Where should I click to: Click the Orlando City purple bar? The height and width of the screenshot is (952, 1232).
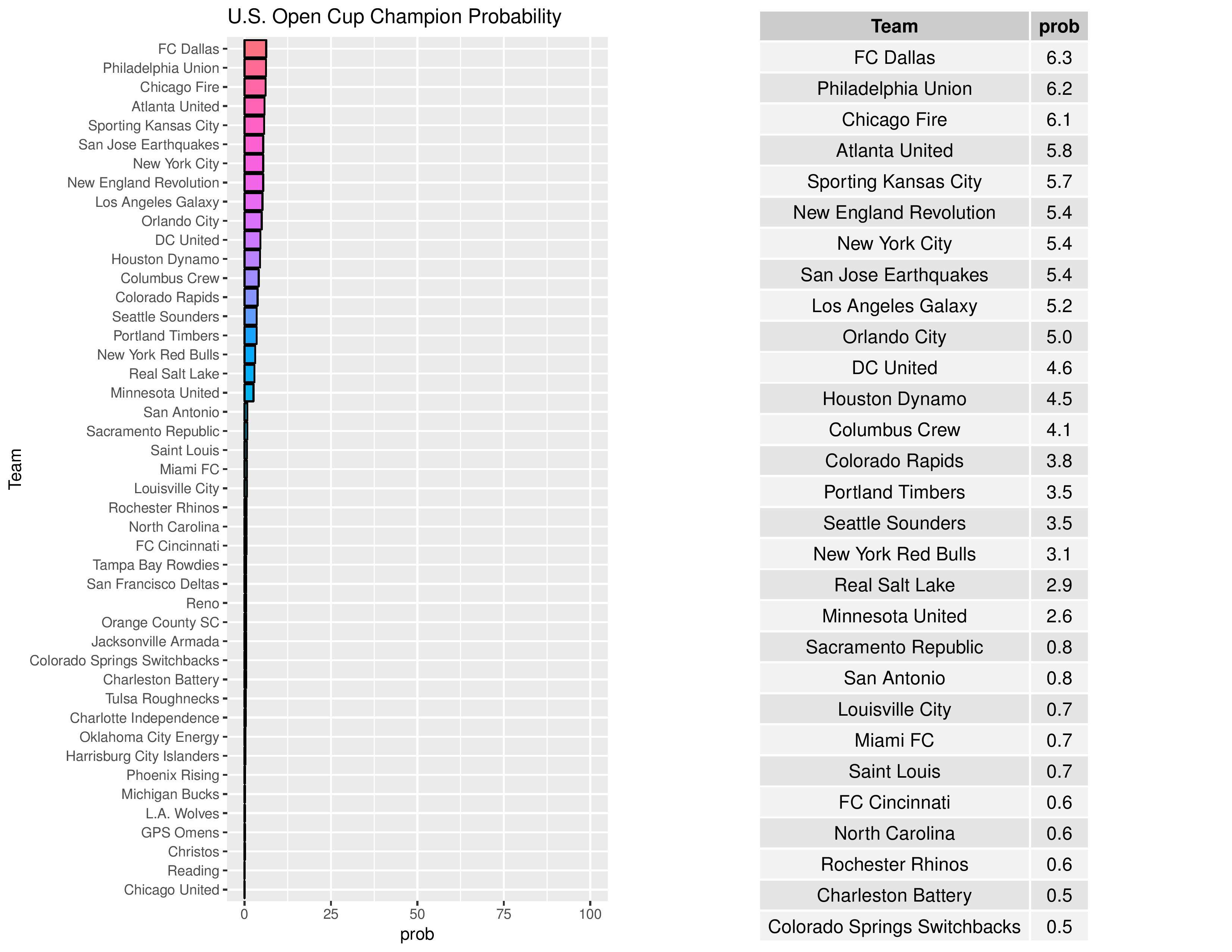[x=253, y=221]
